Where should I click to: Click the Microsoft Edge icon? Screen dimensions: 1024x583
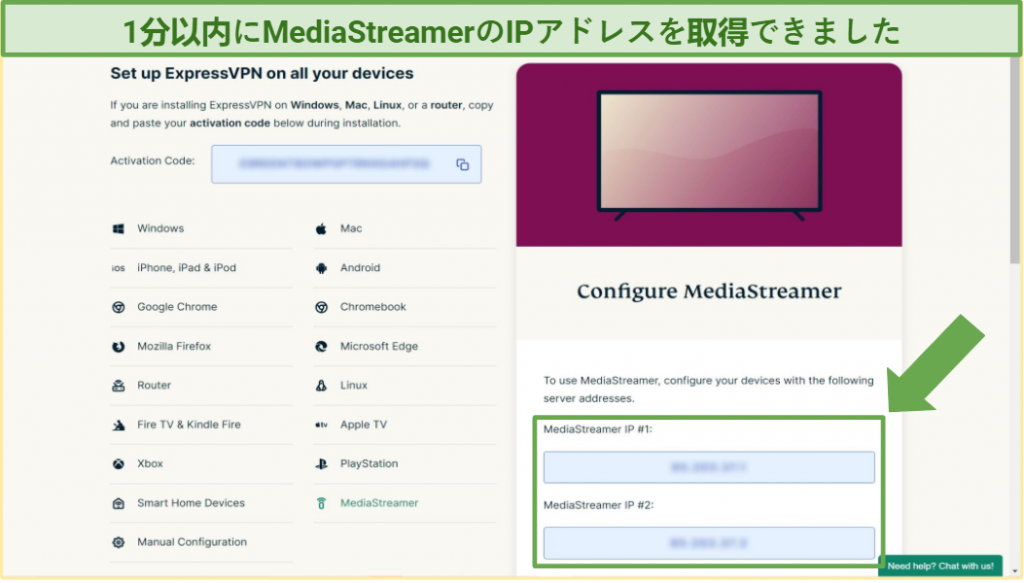point(321,347)
